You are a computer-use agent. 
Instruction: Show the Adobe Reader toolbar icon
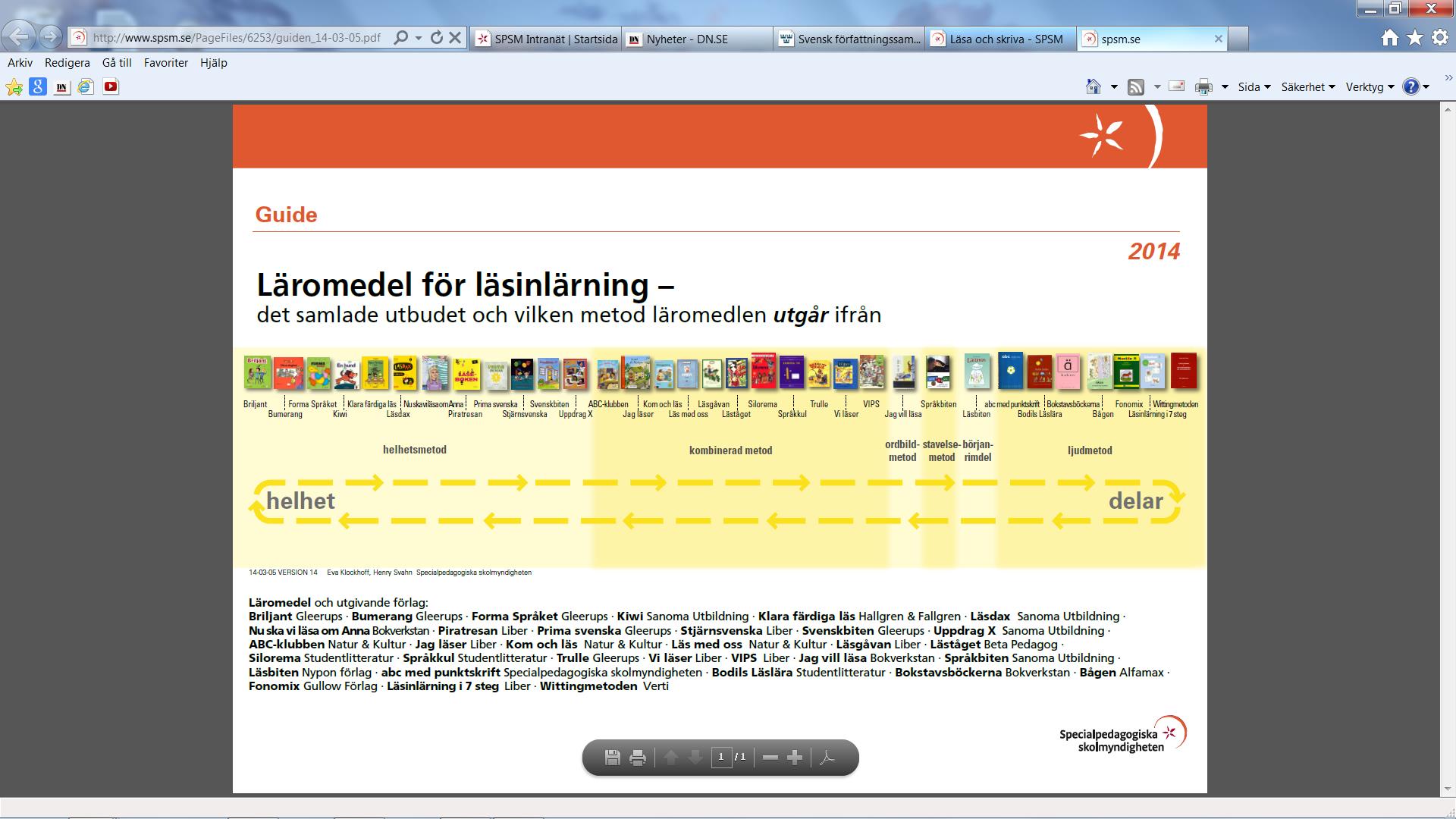(x=827, y=758)
